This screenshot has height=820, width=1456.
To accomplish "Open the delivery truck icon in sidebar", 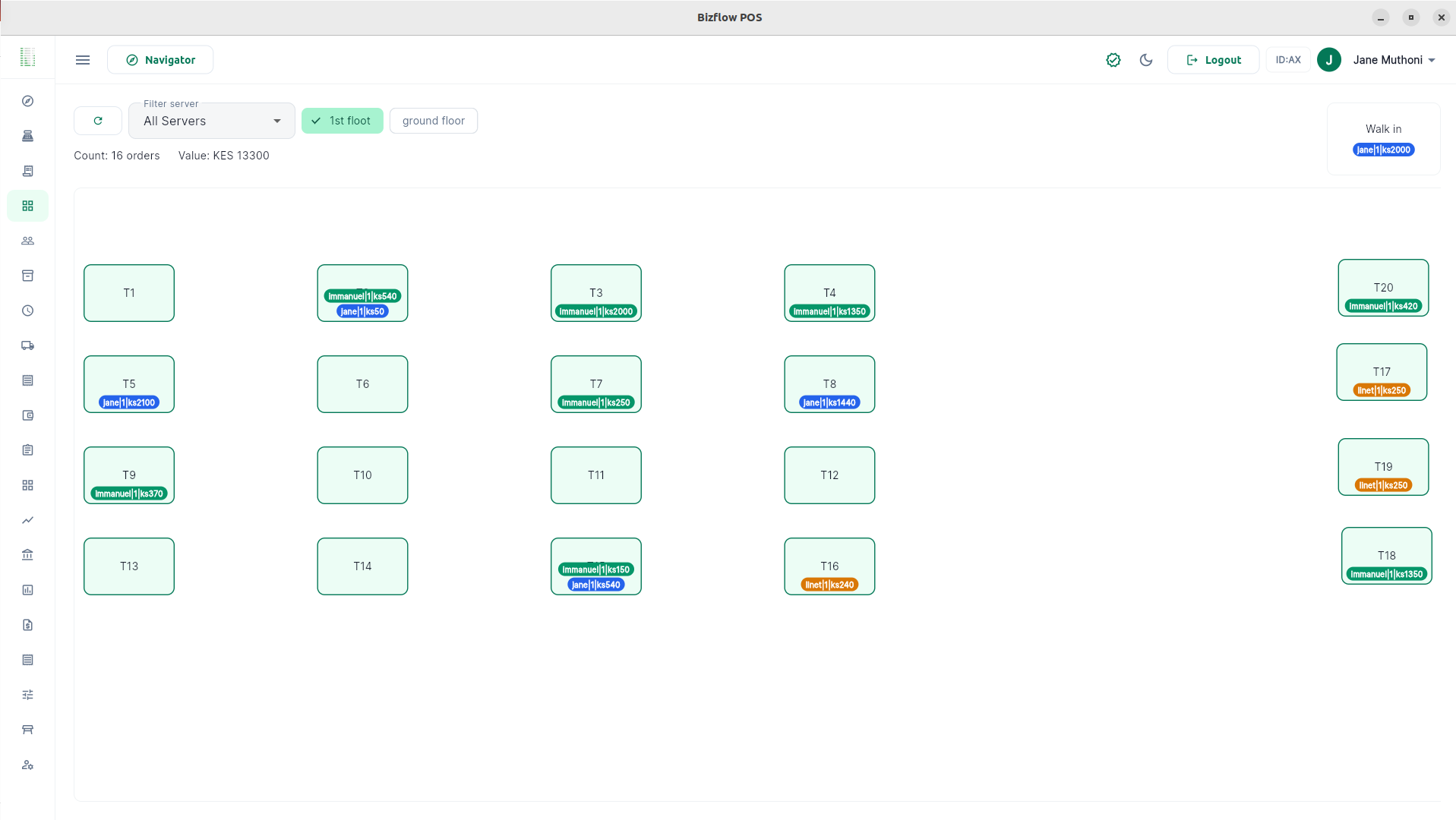I will pyautogui.click(x=28, y=345).
